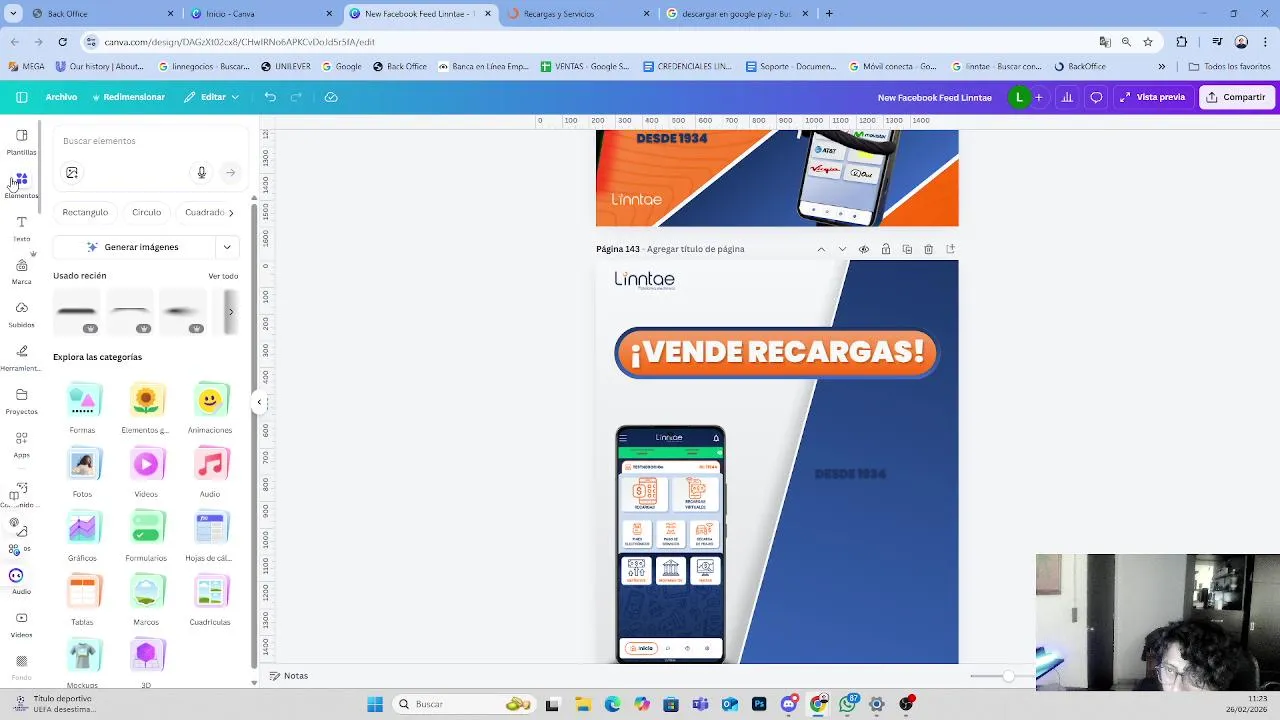Click Agregar título de página field
The height and width of the screenshot is (720, 1280).
pyautogui.click(x=695, y=249)
